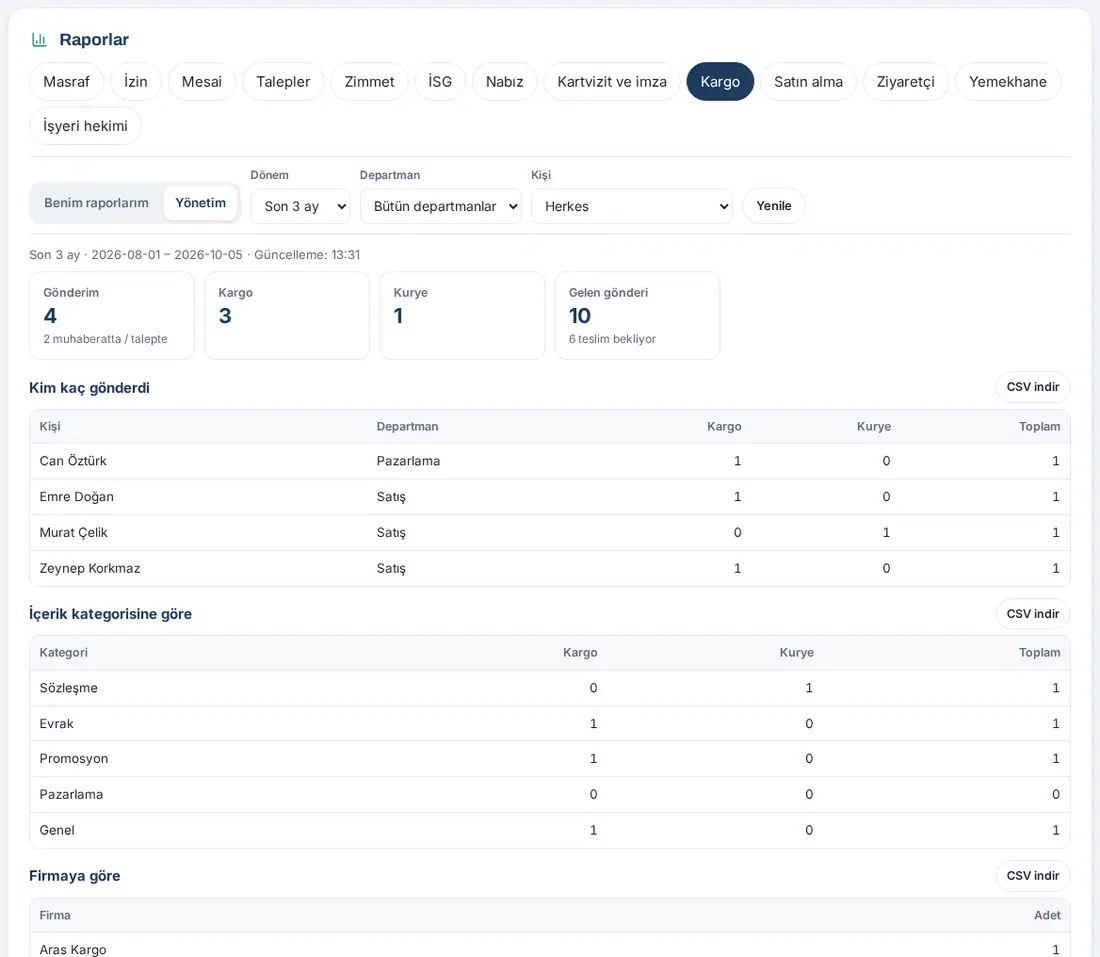
Task: Click the Yenile button
Action: click(774, 206)
